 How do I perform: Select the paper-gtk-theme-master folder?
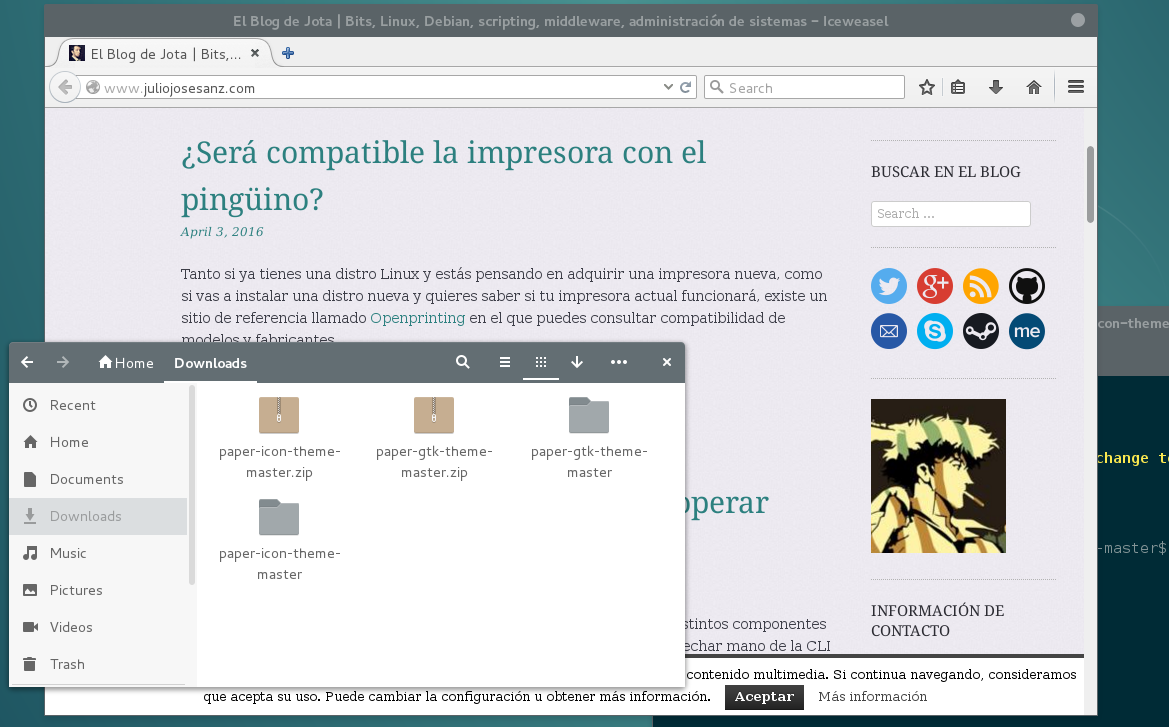[x=589, y=438]
